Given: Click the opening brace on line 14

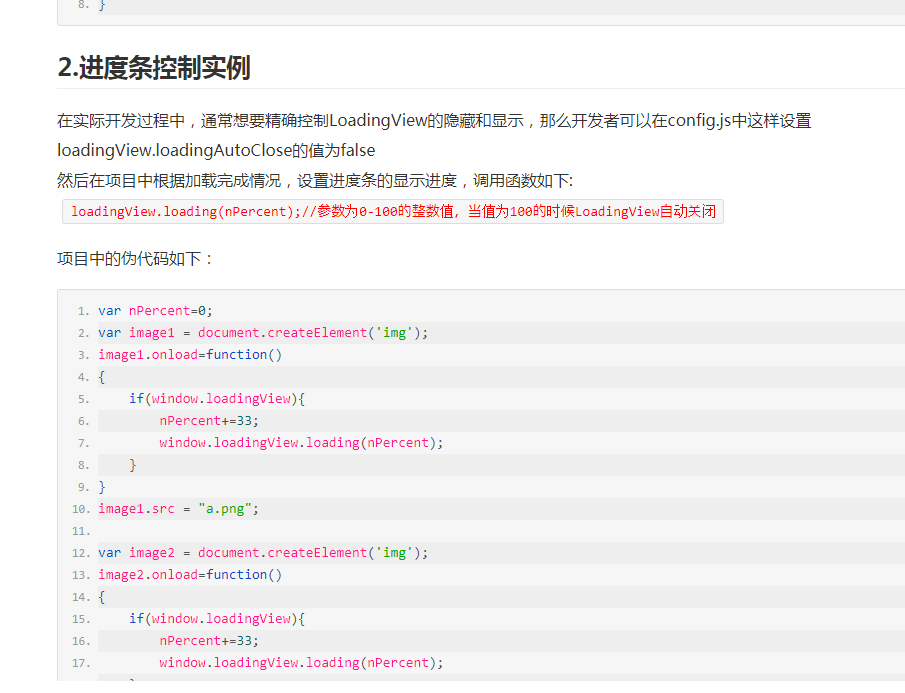Looking at the screenshot, I should click(102, 597).
